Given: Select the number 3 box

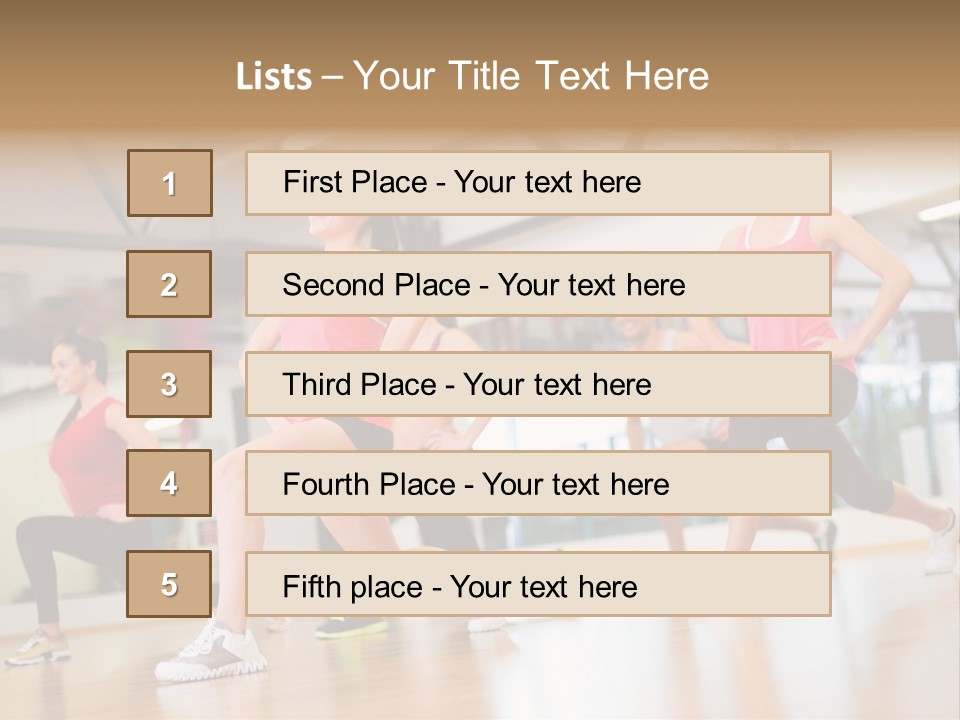Looking at the screenshot, I should pos(169,384).
